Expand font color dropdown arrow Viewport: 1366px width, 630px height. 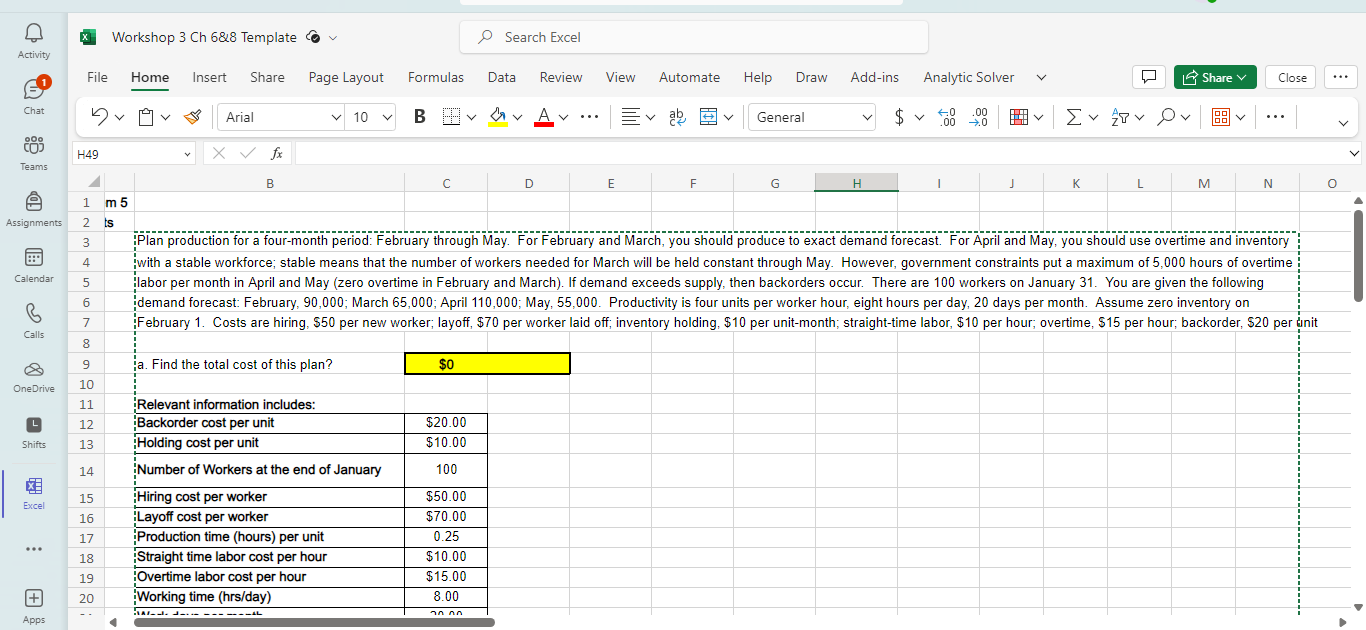(x=563, y=118)
